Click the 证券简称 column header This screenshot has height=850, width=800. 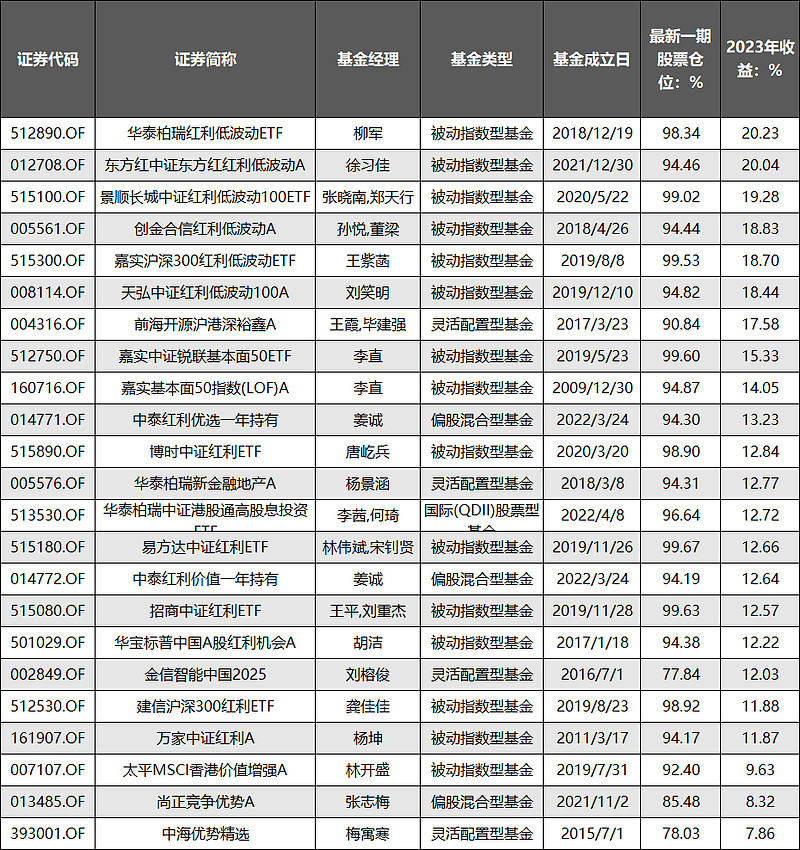click(205, 59)
